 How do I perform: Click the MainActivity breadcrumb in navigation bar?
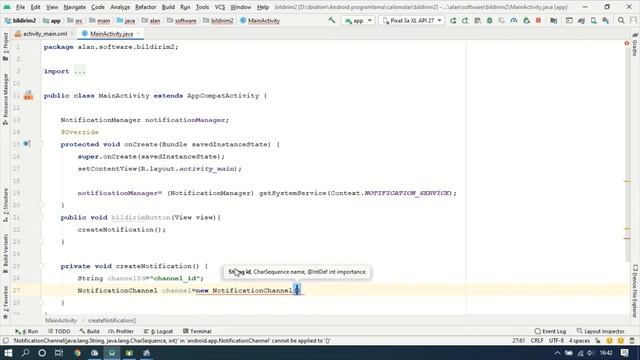260,20
